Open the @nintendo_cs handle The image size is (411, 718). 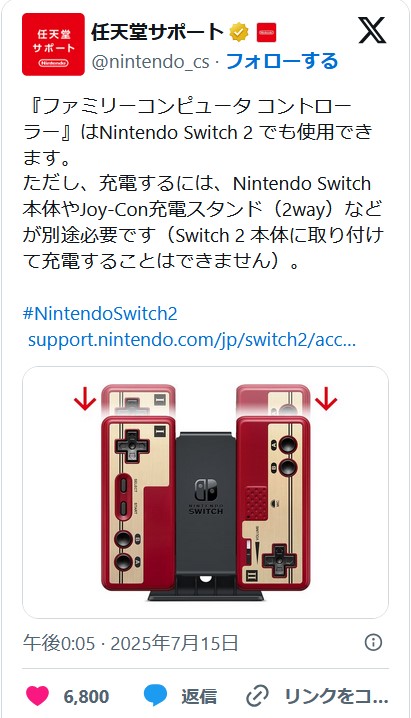pyautogui.click(x=151, y=62)
